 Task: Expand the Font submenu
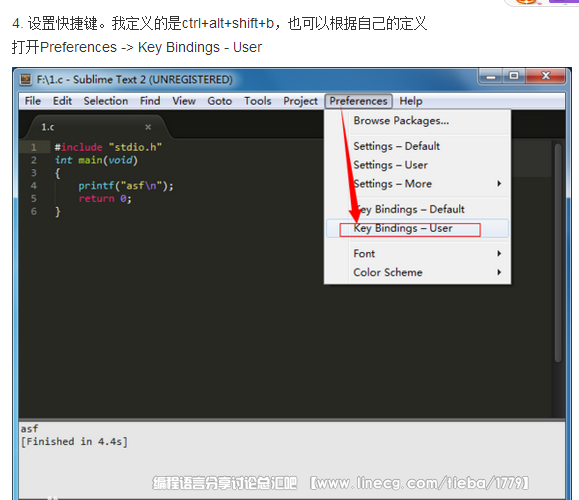pyautogui.click(x=418, y=254)
